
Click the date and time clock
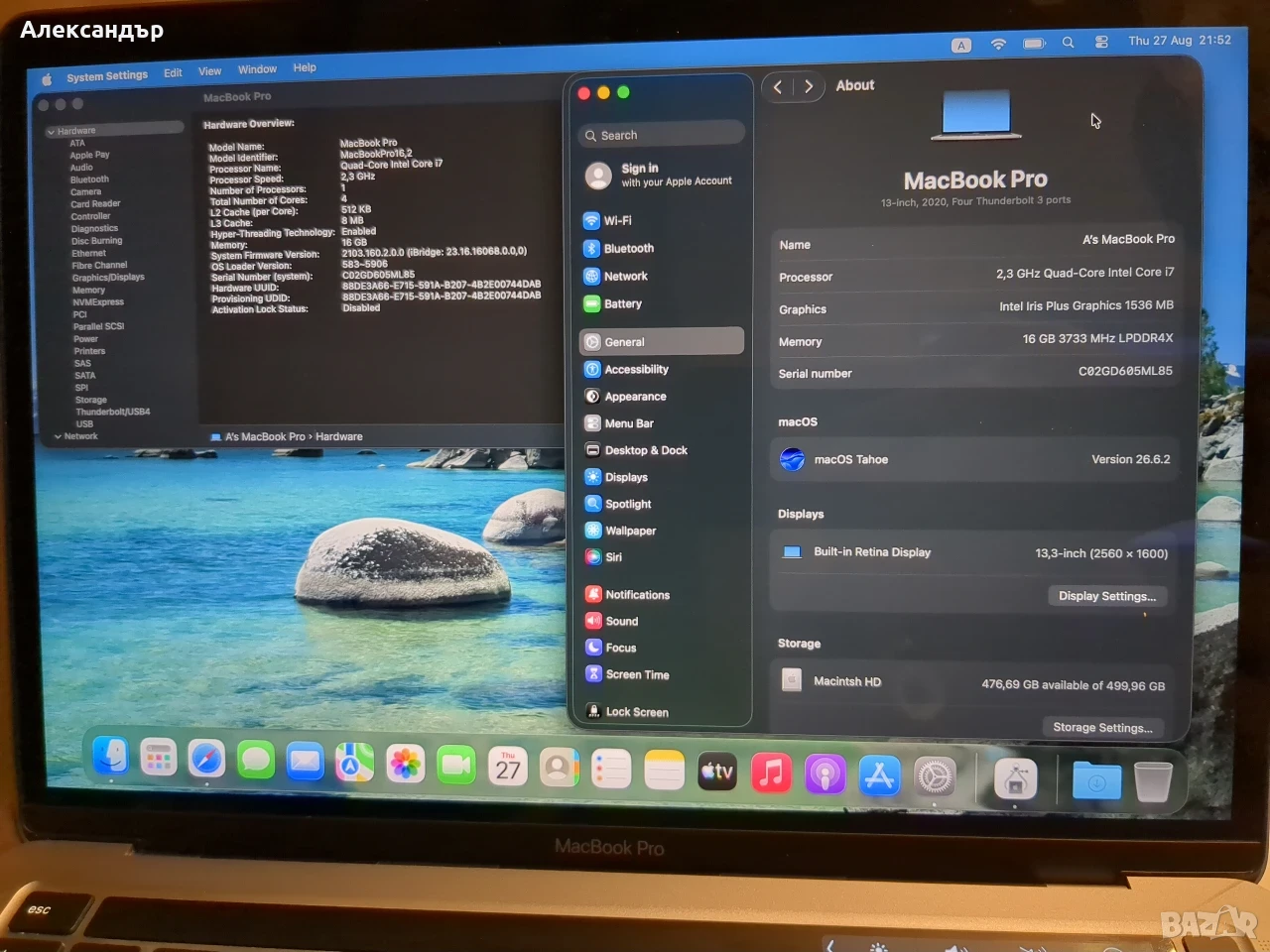click(x=1179, y=41)
